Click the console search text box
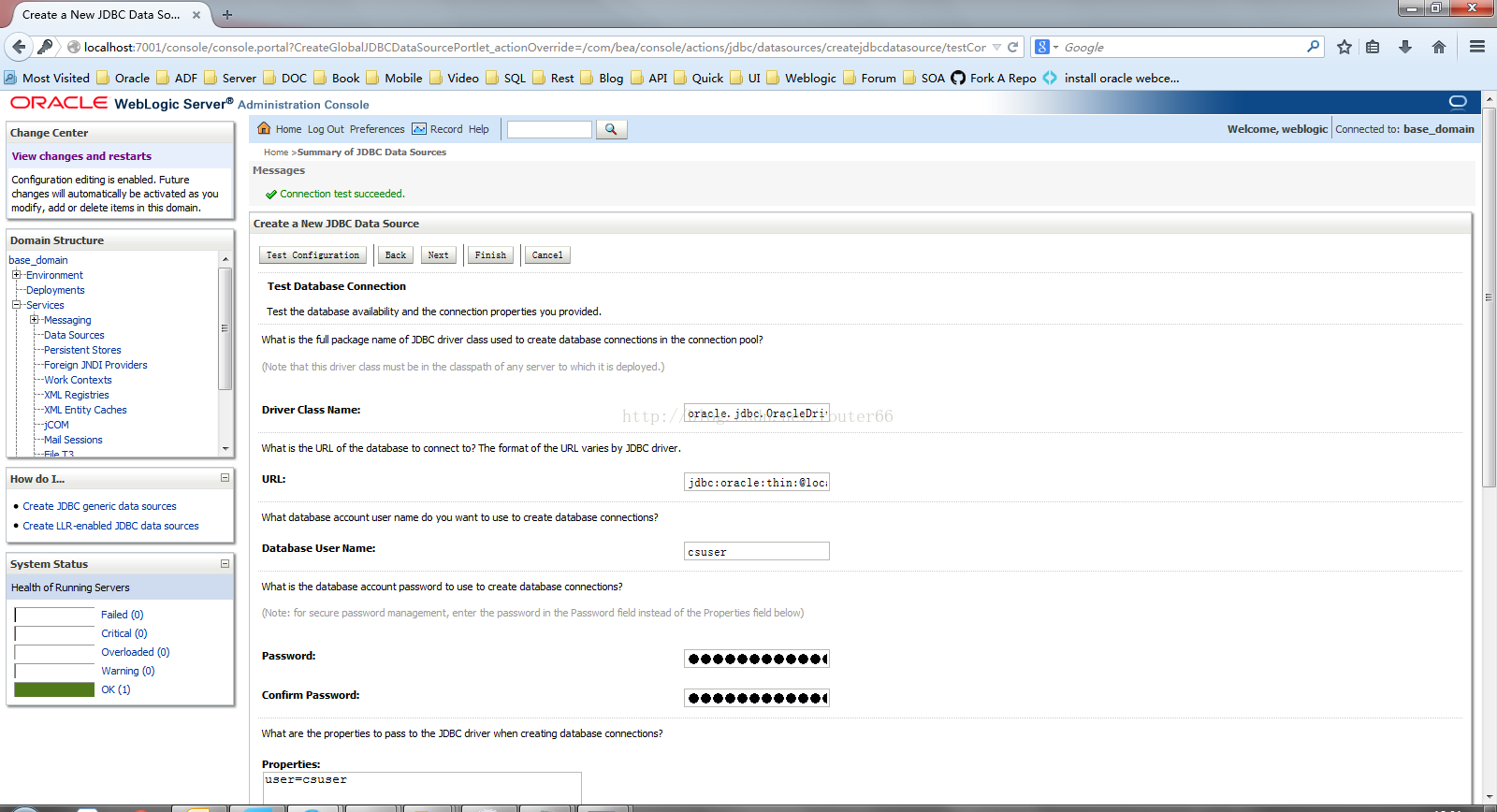Screen dimensions: 1497x812 [549, 129]
